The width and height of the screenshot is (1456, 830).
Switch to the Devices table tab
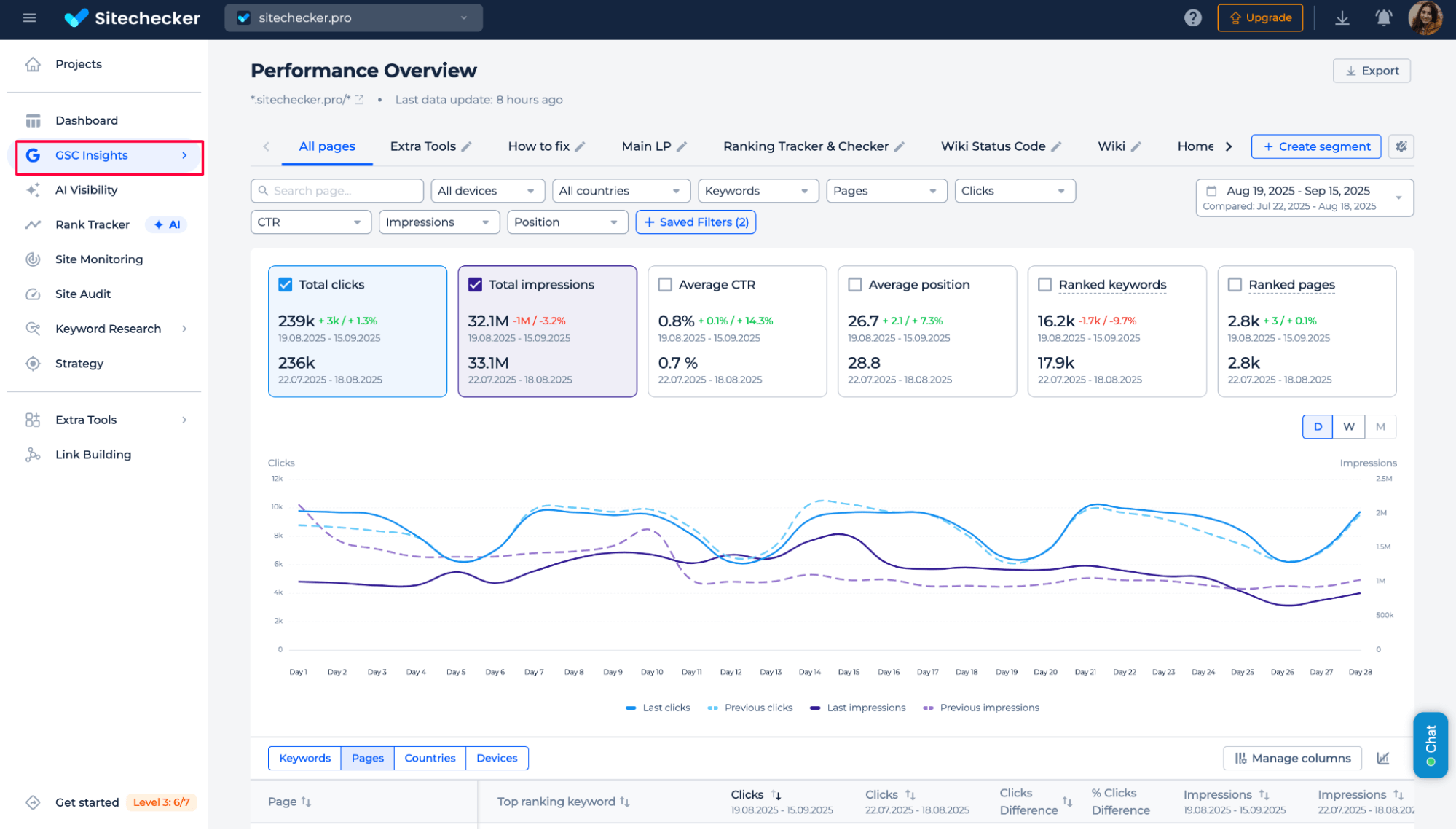(x=497, y=759)
